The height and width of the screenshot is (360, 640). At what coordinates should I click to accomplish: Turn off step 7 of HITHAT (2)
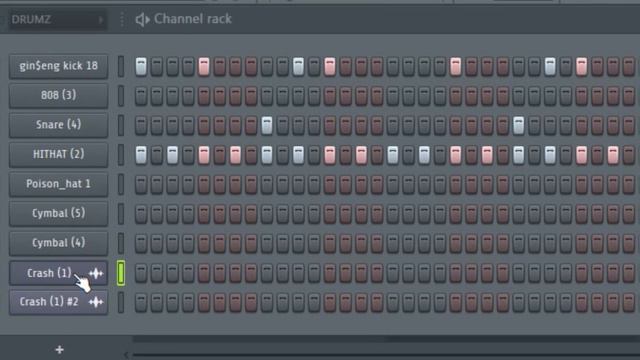click(235, 155)
